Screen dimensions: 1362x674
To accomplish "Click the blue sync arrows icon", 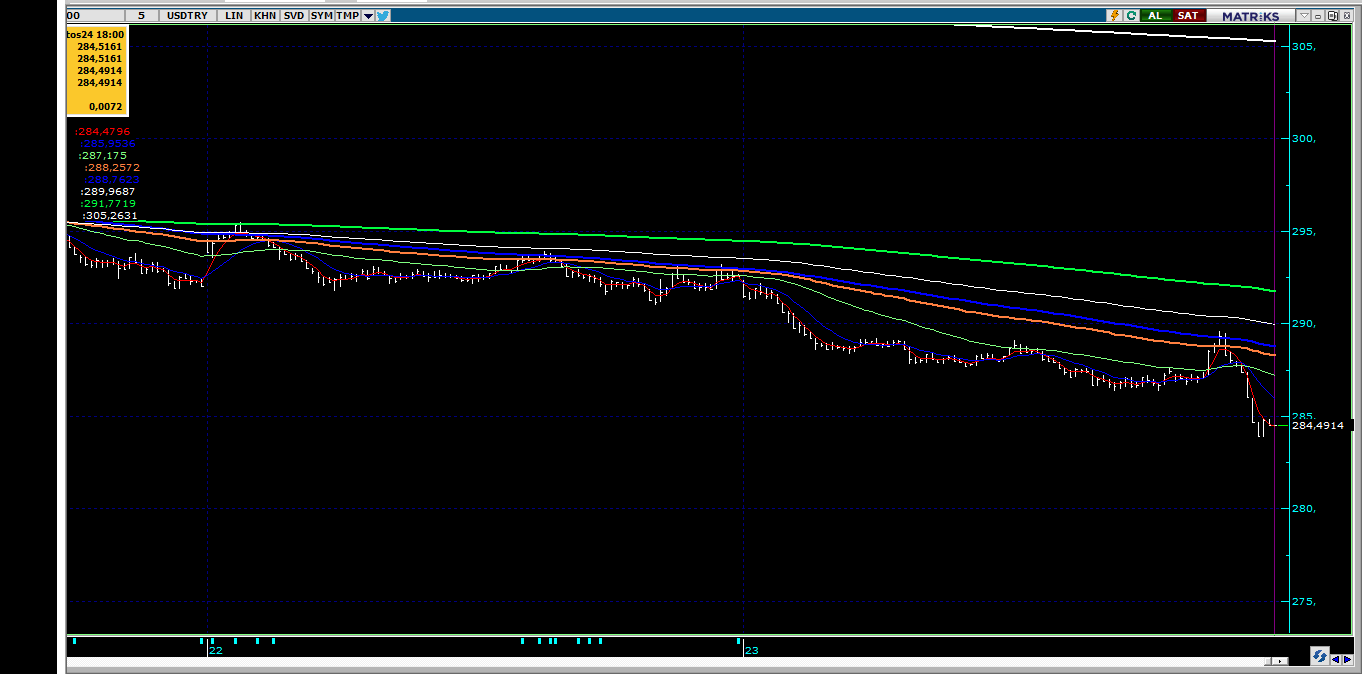I will (x=1320, y=656).
